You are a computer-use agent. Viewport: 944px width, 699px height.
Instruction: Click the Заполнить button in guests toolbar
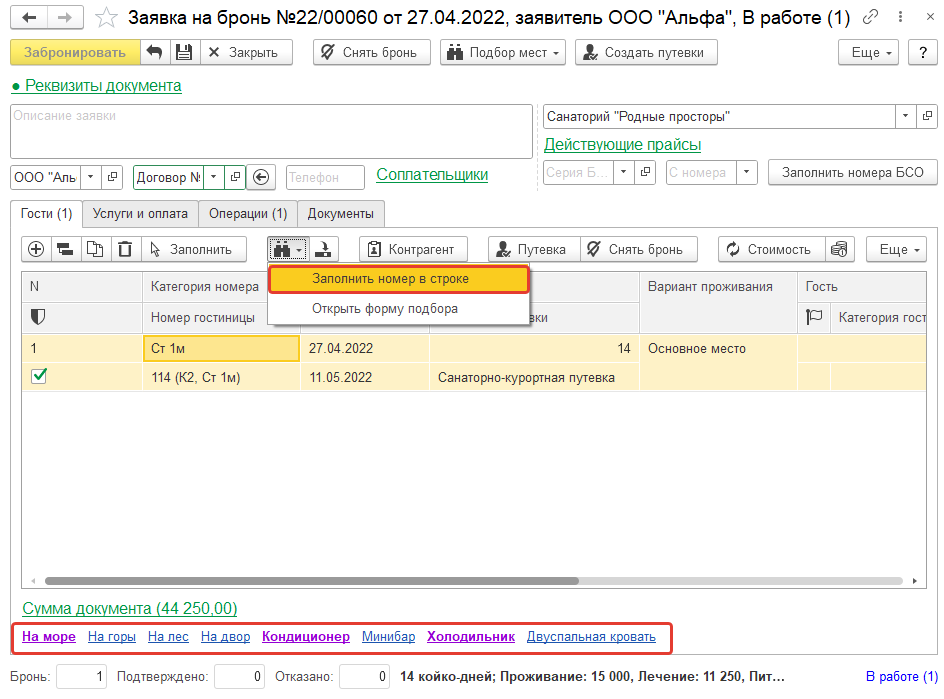pyautogui.click(x=194, y=249)
